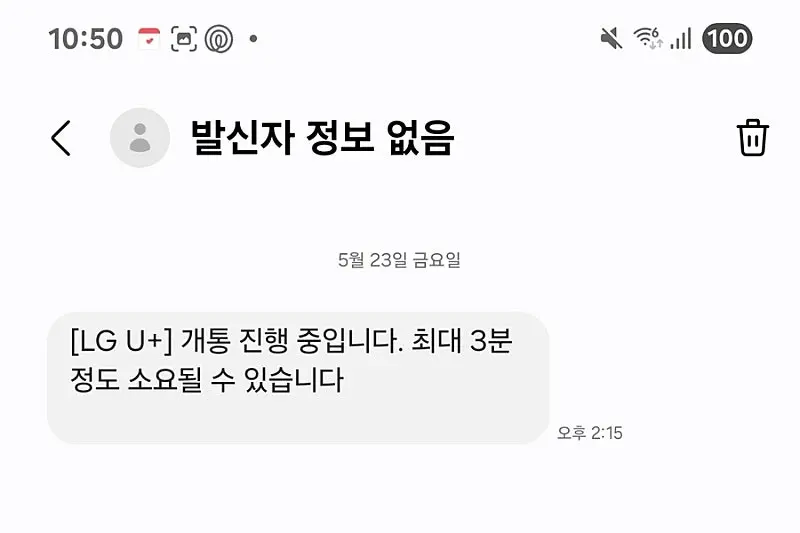The height and width of the screenshot is (533, 800).
Task: Tap the 10:50 clock in status bar
Action: click(86, 39)
